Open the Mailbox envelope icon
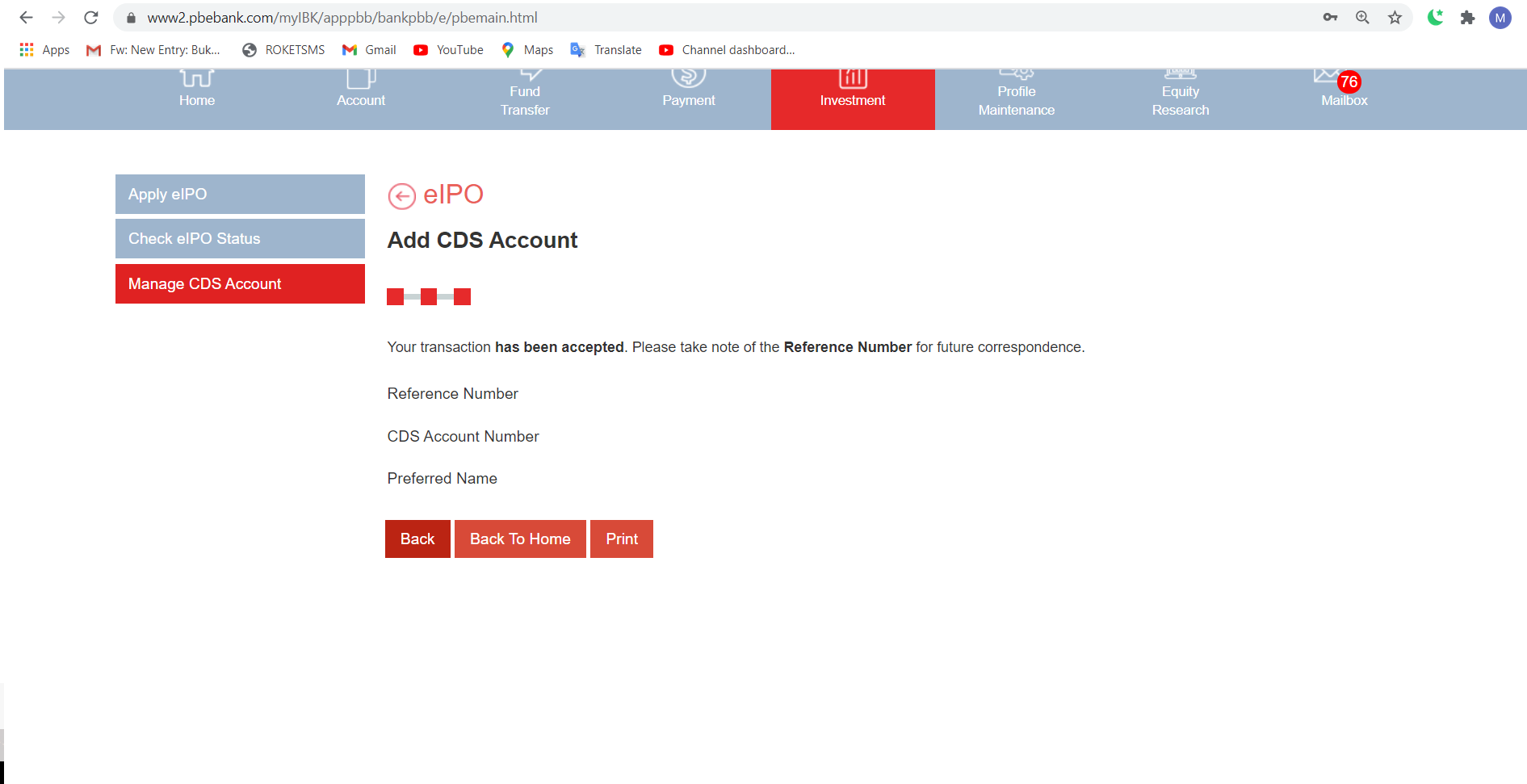 coord(1328,77)
